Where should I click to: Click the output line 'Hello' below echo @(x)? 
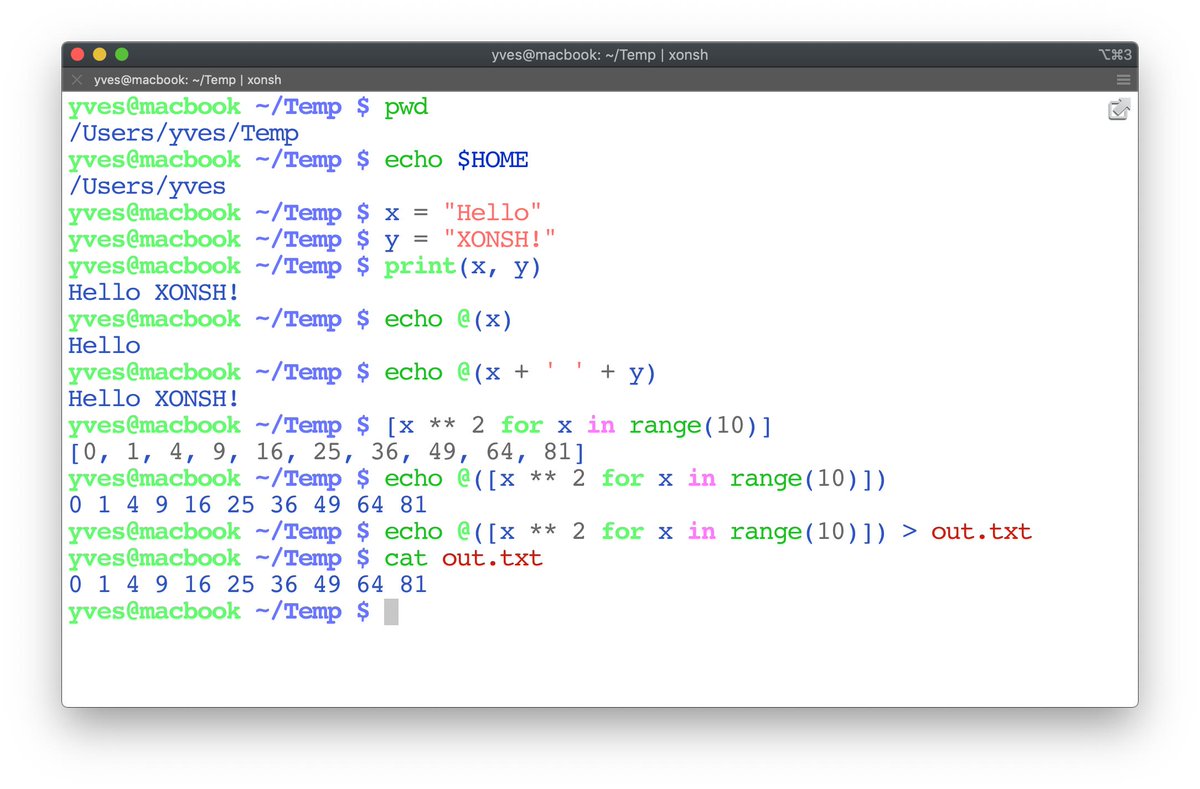tap(104, 345)
